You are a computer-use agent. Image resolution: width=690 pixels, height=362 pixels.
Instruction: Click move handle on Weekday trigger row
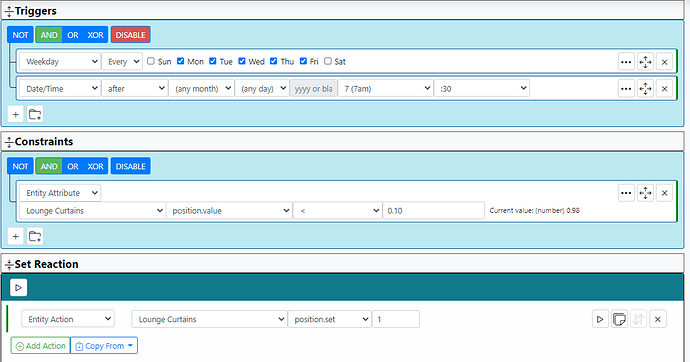click(645, 62)
